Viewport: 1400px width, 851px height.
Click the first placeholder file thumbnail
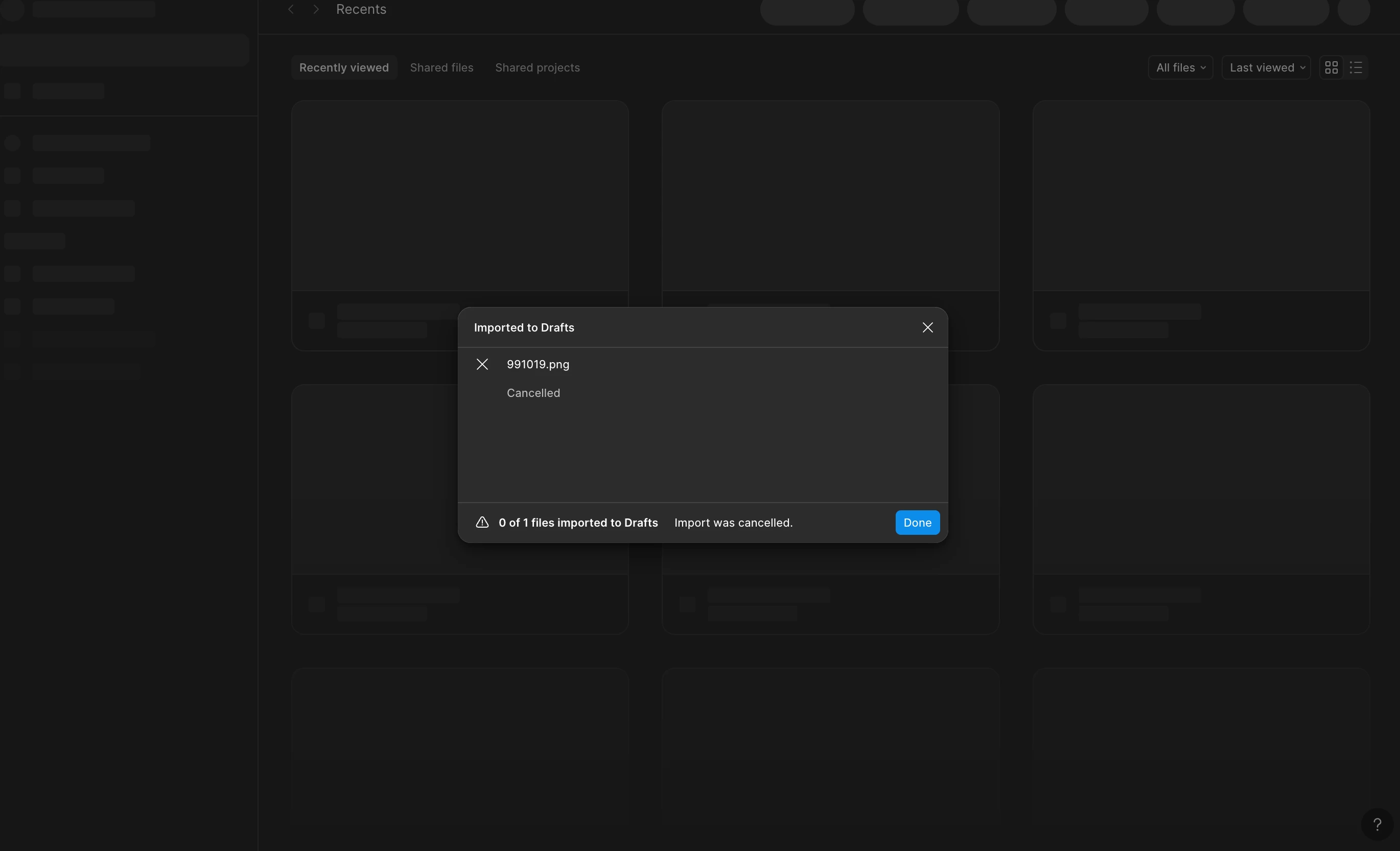pos(460,196)
